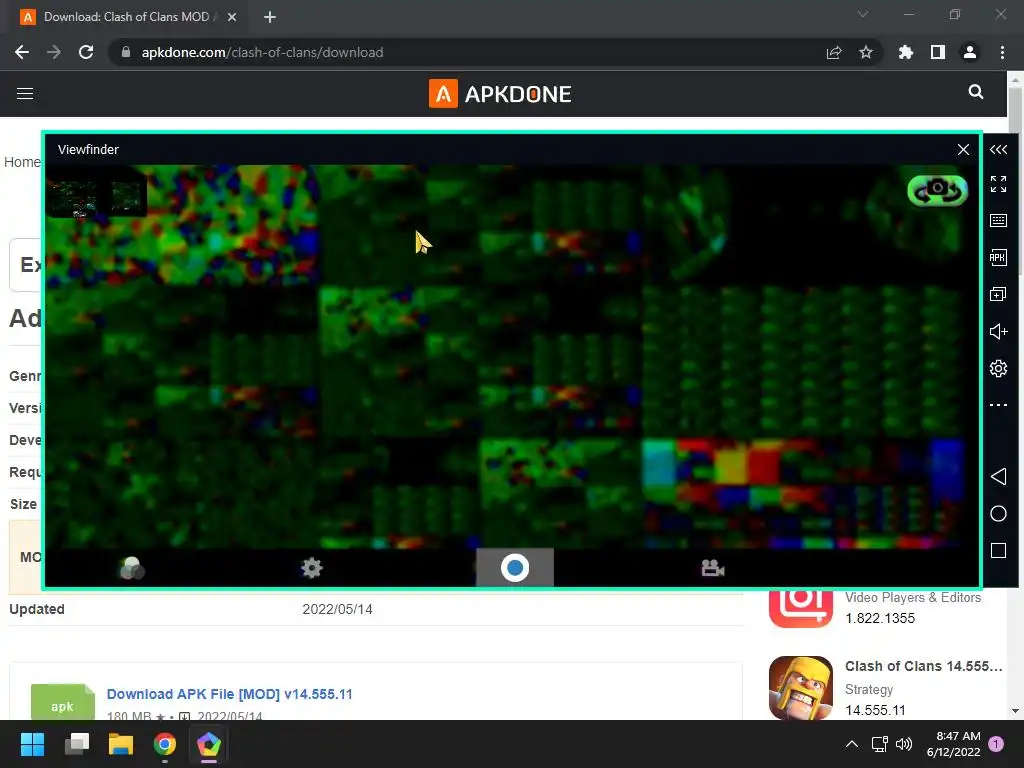Viewport: 1024px width, 768px height.
Task: Open Chrome profile avatar menu
Action: point(970,52)
